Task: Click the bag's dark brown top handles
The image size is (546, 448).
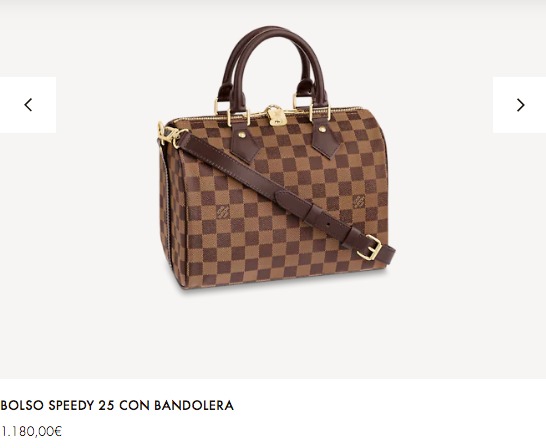Action: coord(273,68)
